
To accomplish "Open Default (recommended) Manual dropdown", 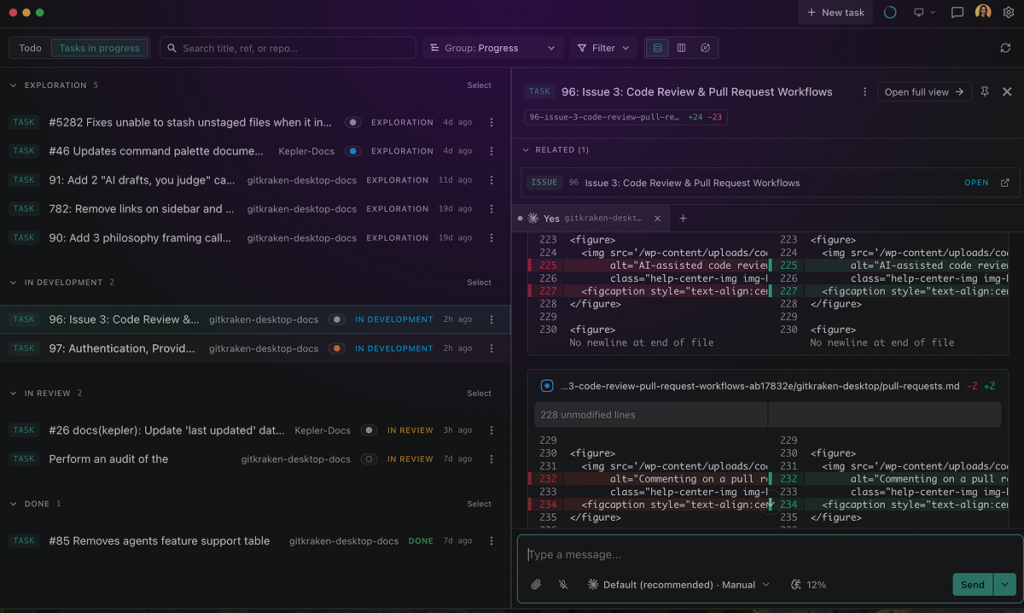I will (679, 585).
